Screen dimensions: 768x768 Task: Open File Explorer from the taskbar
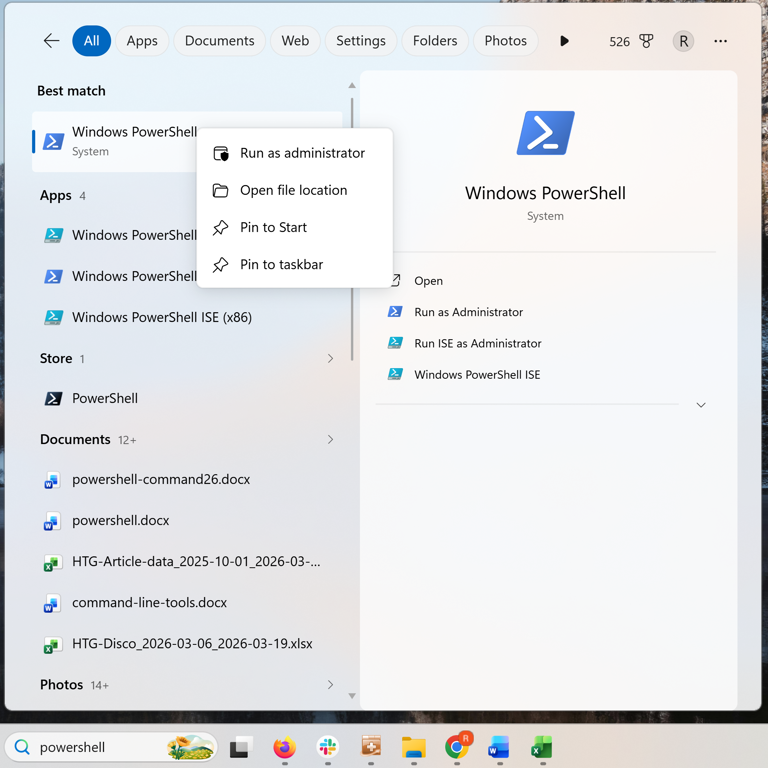click(414, 747)
